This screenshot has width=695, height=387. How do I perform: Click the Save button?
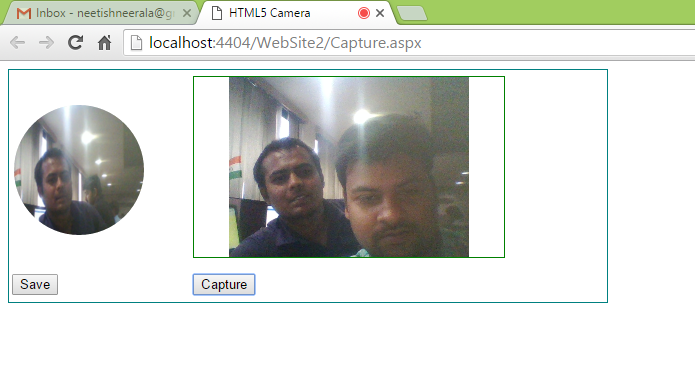pyautogui.click(x=35, y=284)
